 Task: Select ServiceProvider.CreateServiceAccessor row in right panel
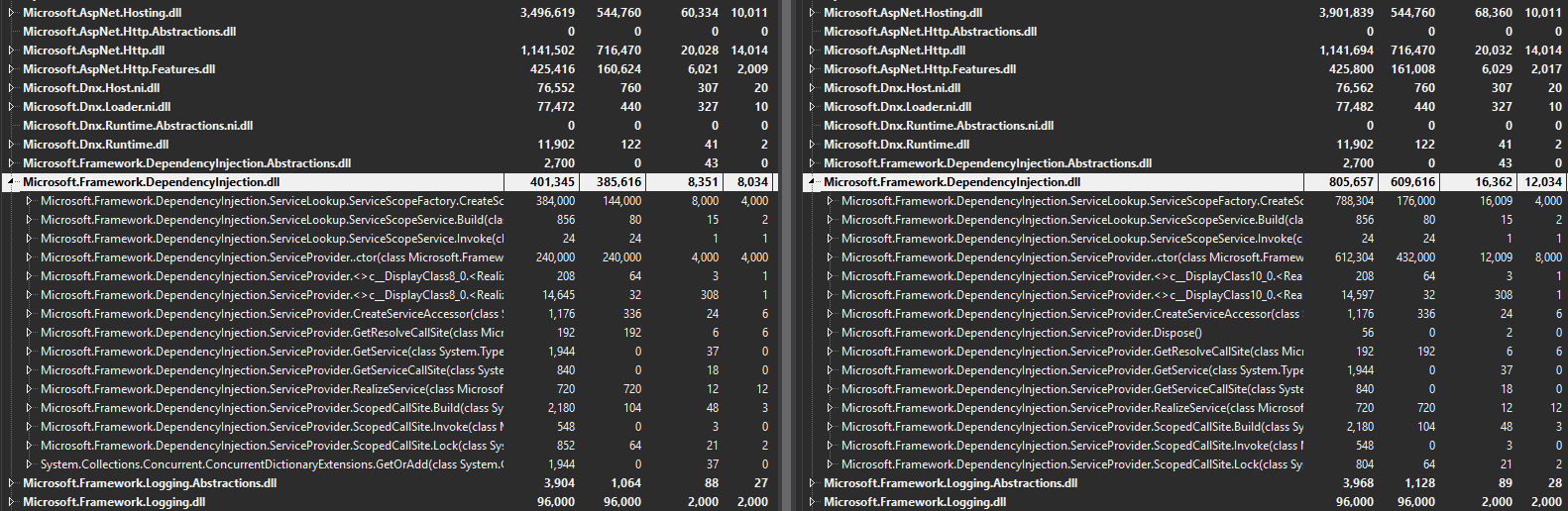pyautogui.click(x=1069, y=314)
